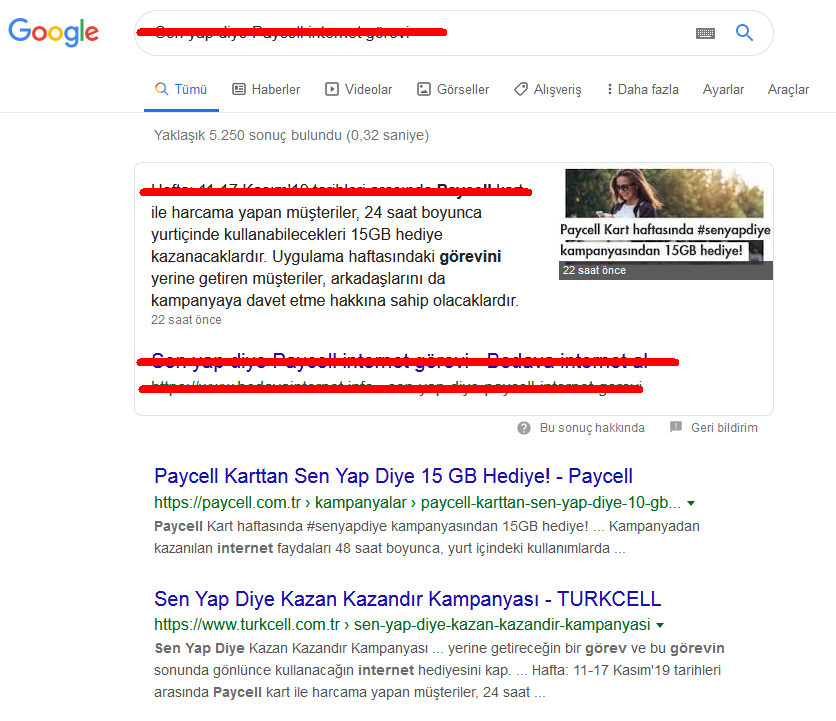
Task: Click the paycell.com.tr green URL
Action: click(x=417, y=502)
